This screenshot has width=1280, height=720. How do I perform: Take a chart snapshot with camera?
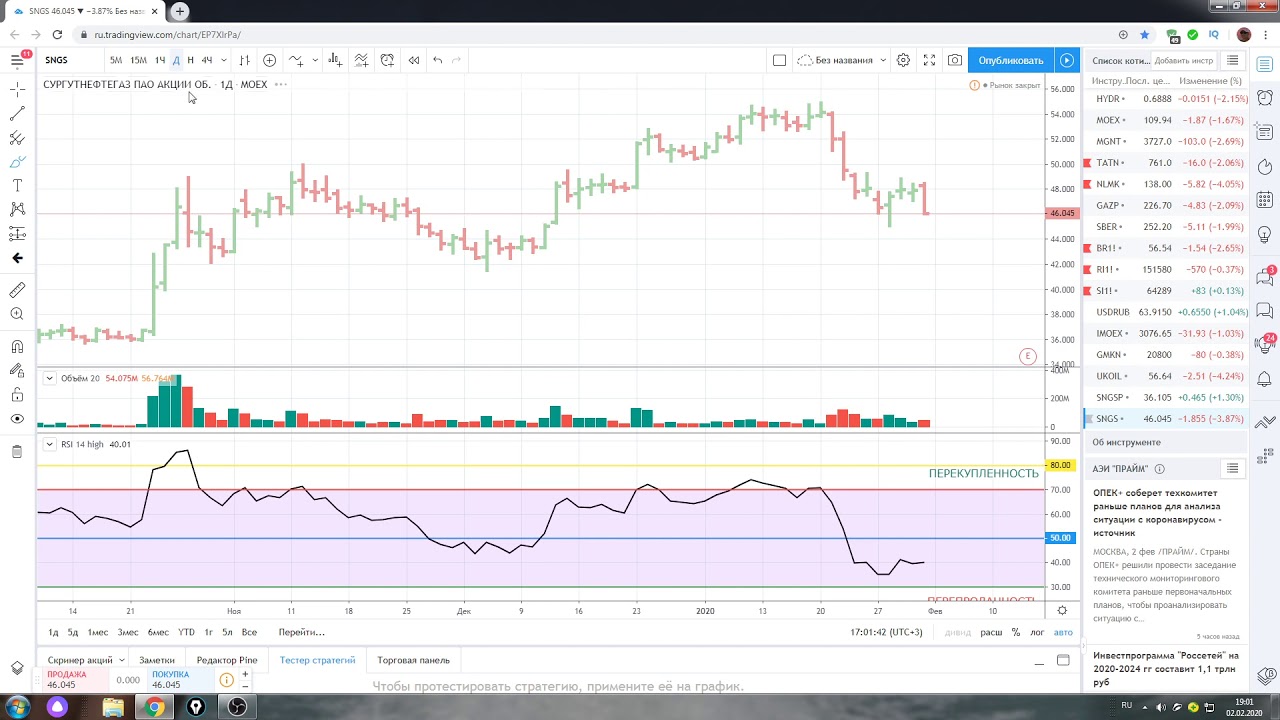[955, 60]
